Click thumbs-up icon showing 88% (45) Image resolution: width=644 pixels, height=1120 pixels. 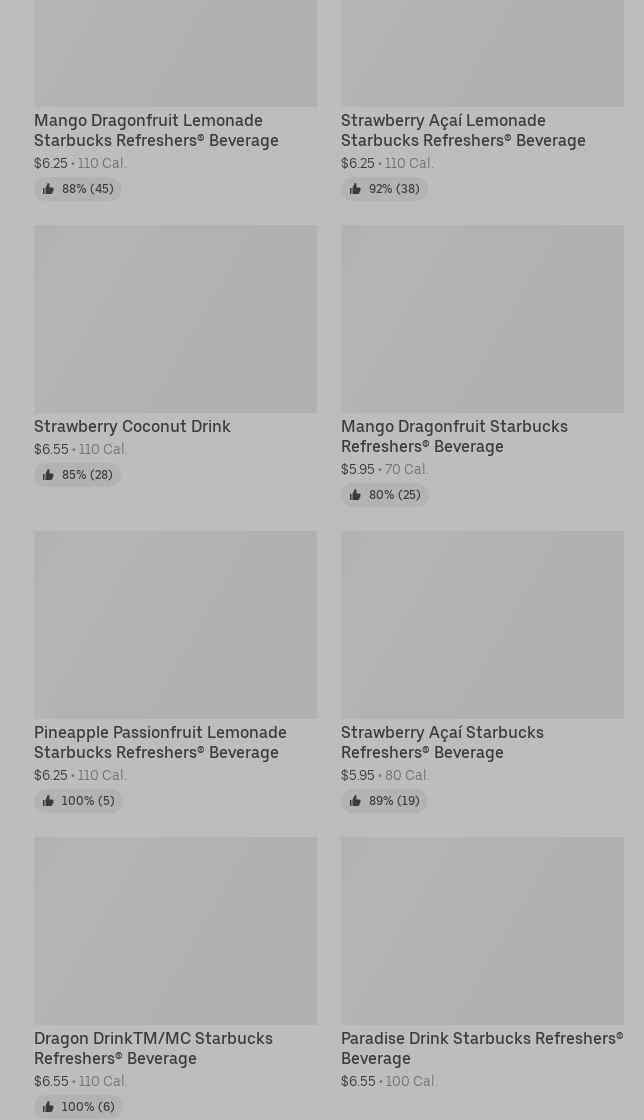(48, 189)
